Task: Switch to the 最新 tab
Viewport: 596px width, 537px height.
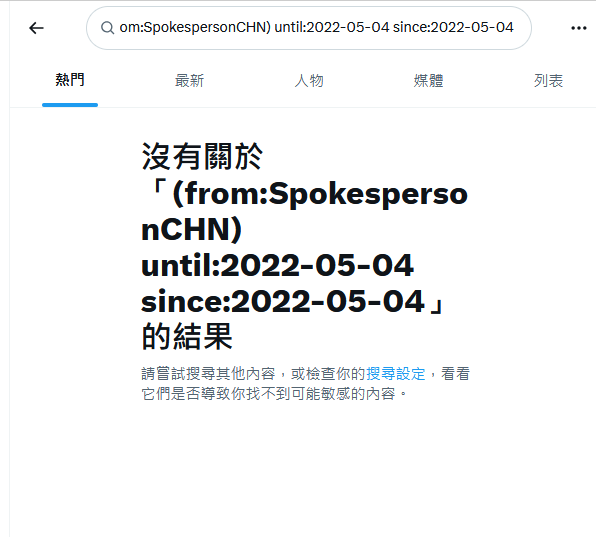Action: coord(189,81)
